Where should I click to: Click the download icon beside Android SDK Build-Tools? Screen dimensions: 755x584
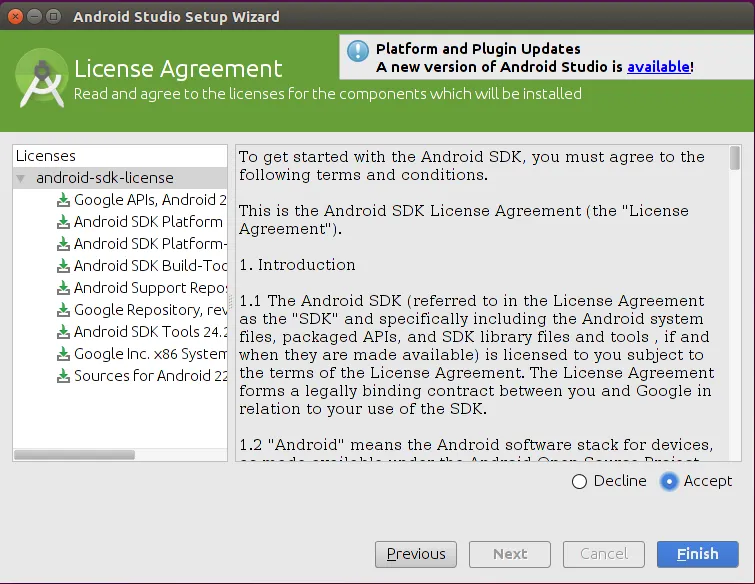pos(65,266)
